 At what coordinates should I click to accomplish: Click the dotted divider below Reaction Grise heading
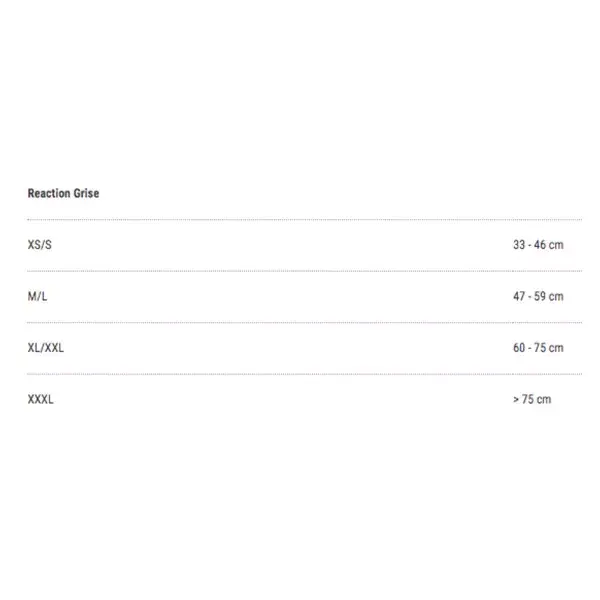pyautogui.click(x=305, y=220)
